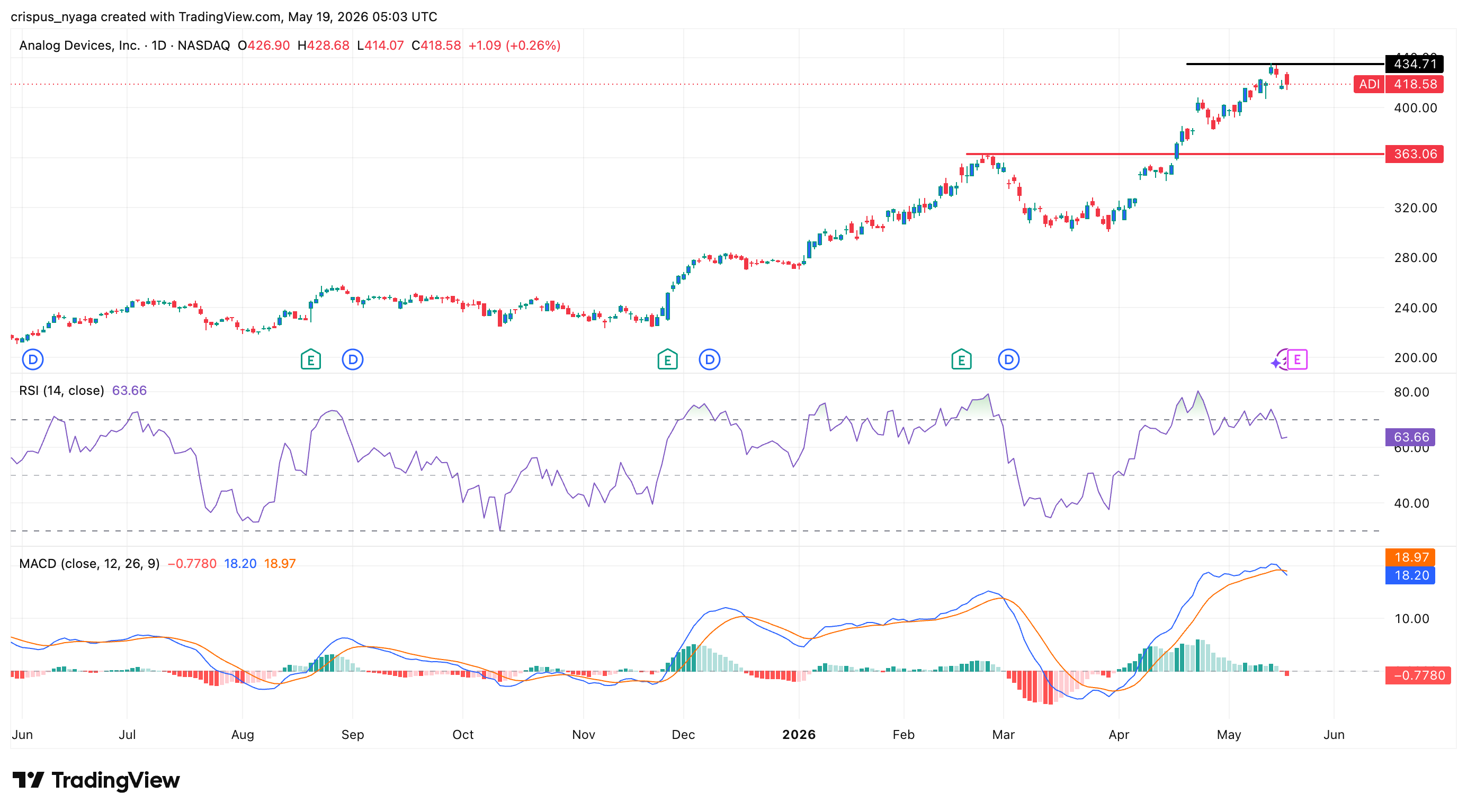
Task: Click the Sep label on the time axis
Action: pyautogui.click(x=353, y=735)
